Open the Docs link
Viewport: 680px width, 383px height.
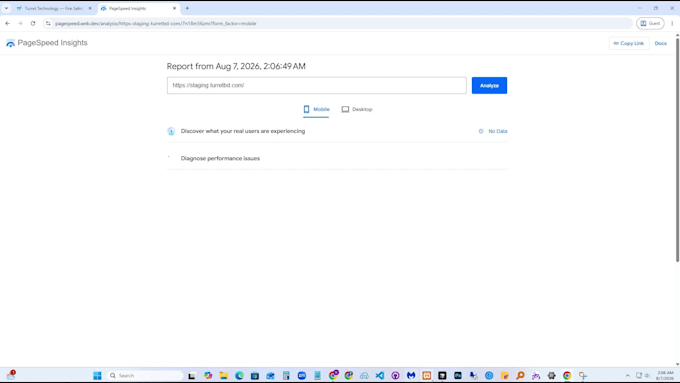tap(660, 43)
